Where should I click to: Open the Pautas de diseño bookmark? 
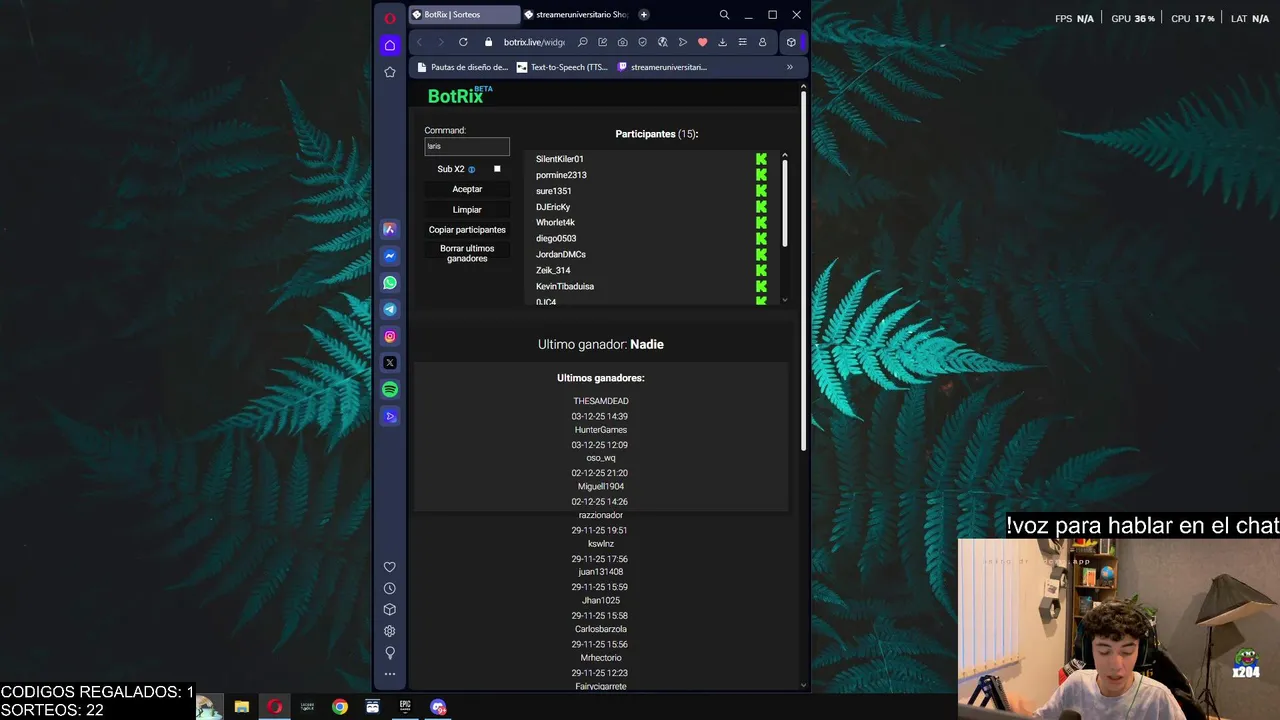point(462,67)
